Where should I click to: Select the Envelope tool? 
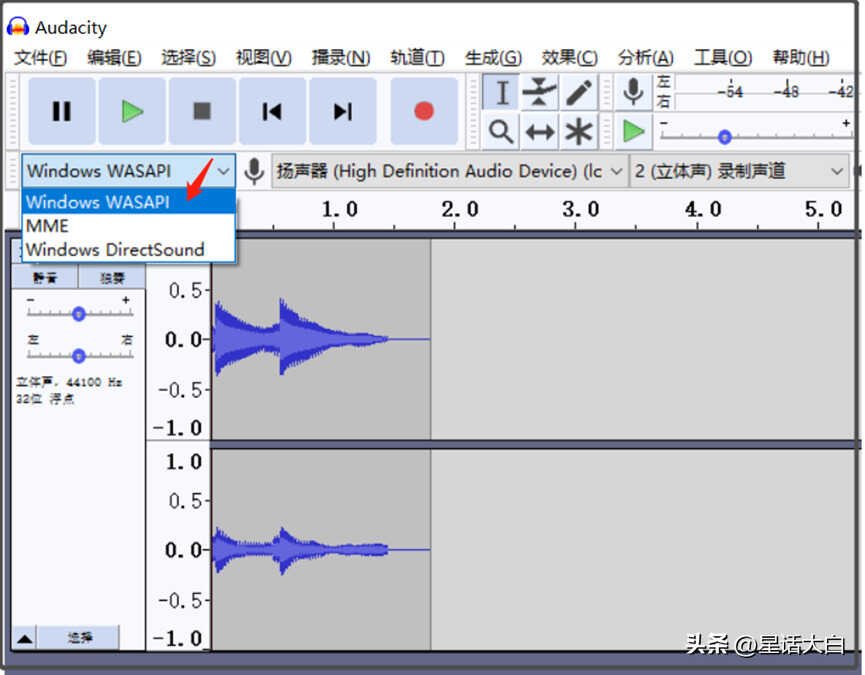click(x=540, y=92)
